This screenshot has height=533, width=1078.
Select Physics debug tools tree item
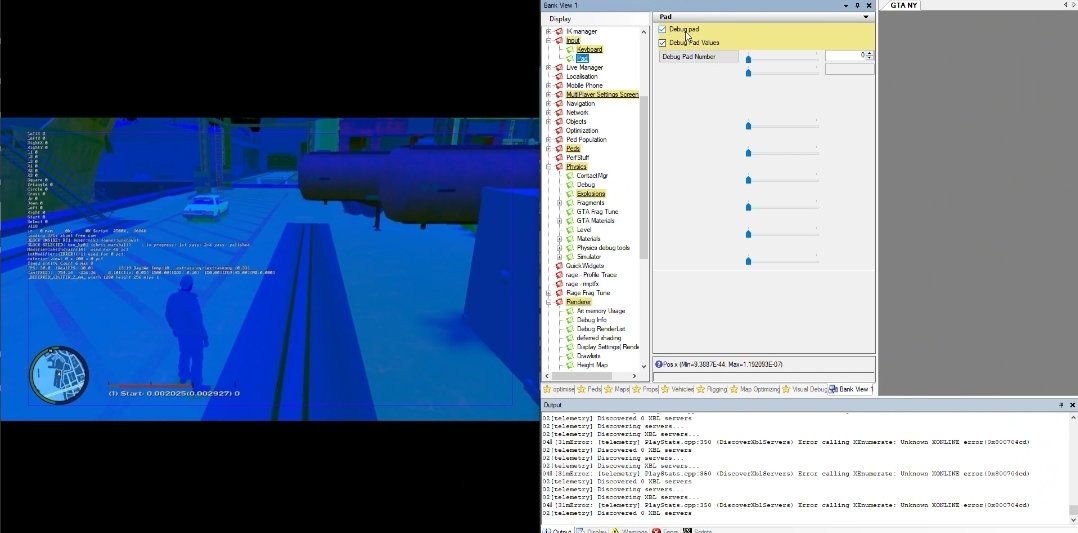604,248
